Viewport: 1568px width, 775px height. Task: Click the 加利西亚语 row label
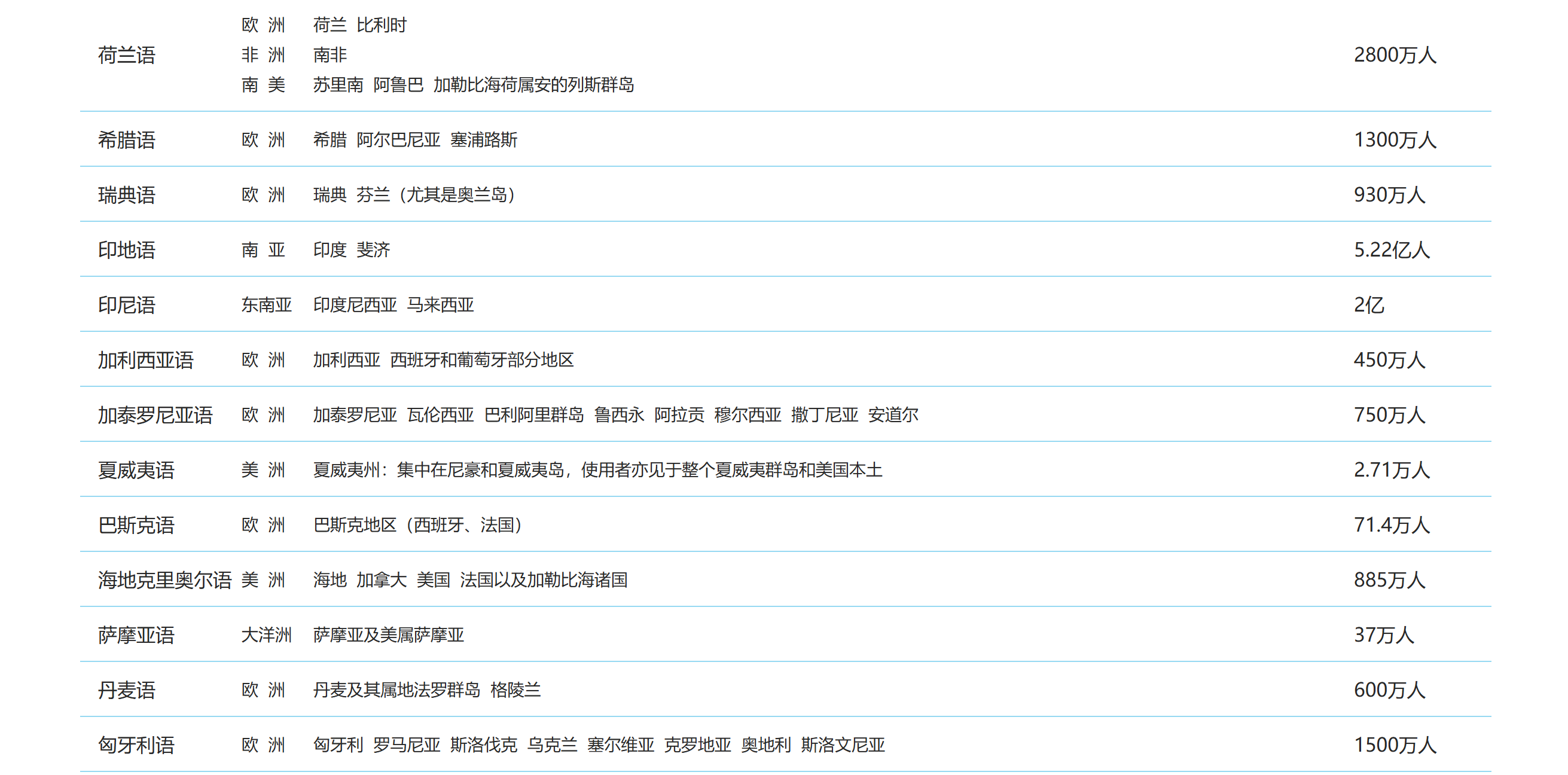pos(145,360)
